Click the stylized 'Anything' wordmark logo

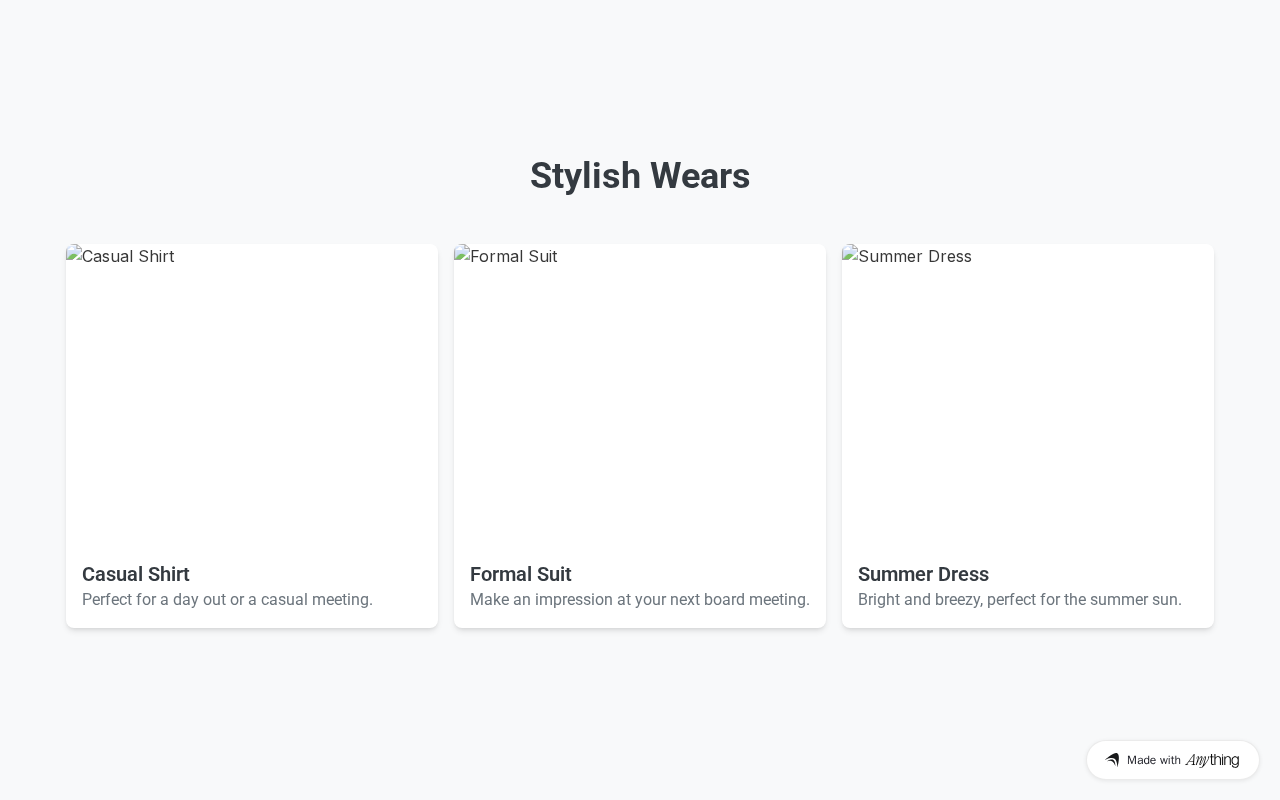pyautogui.click(x=1212, y=760)
